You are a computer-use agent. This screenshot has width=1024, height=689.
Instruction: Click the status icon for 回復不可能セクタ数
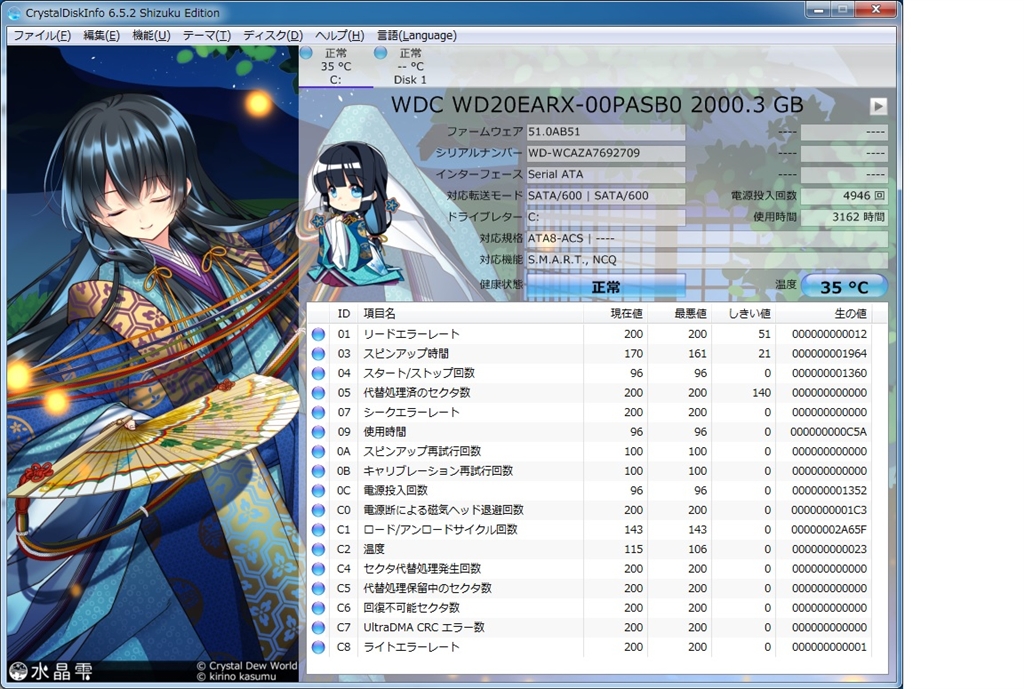318,608
